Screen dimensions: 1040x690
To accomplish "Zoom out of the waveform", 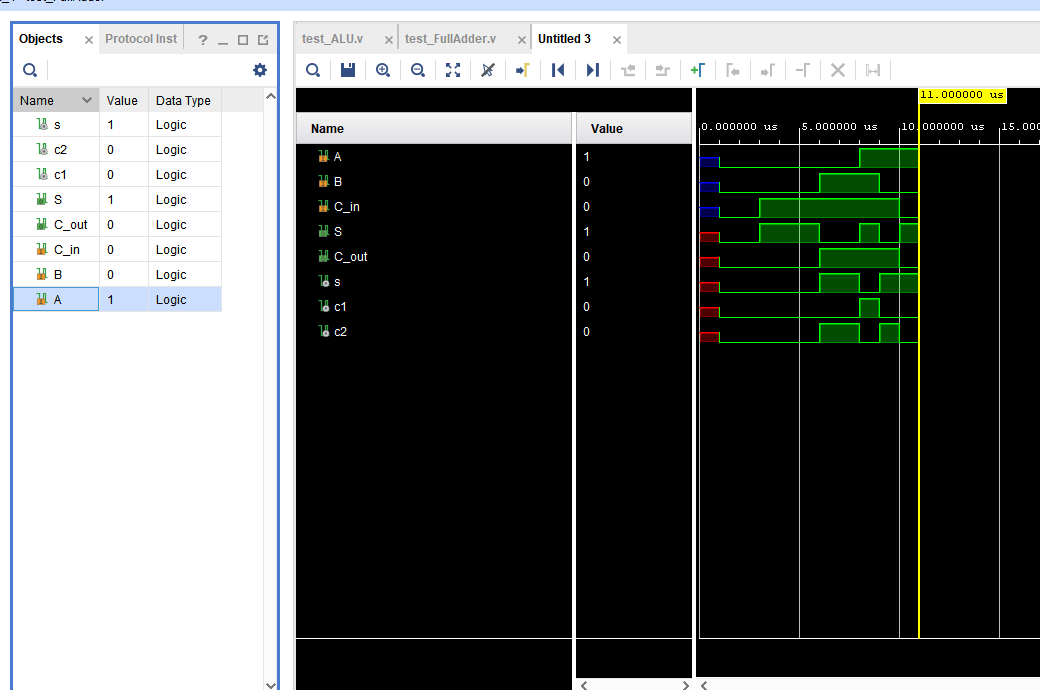I will (x=418, y=70).
